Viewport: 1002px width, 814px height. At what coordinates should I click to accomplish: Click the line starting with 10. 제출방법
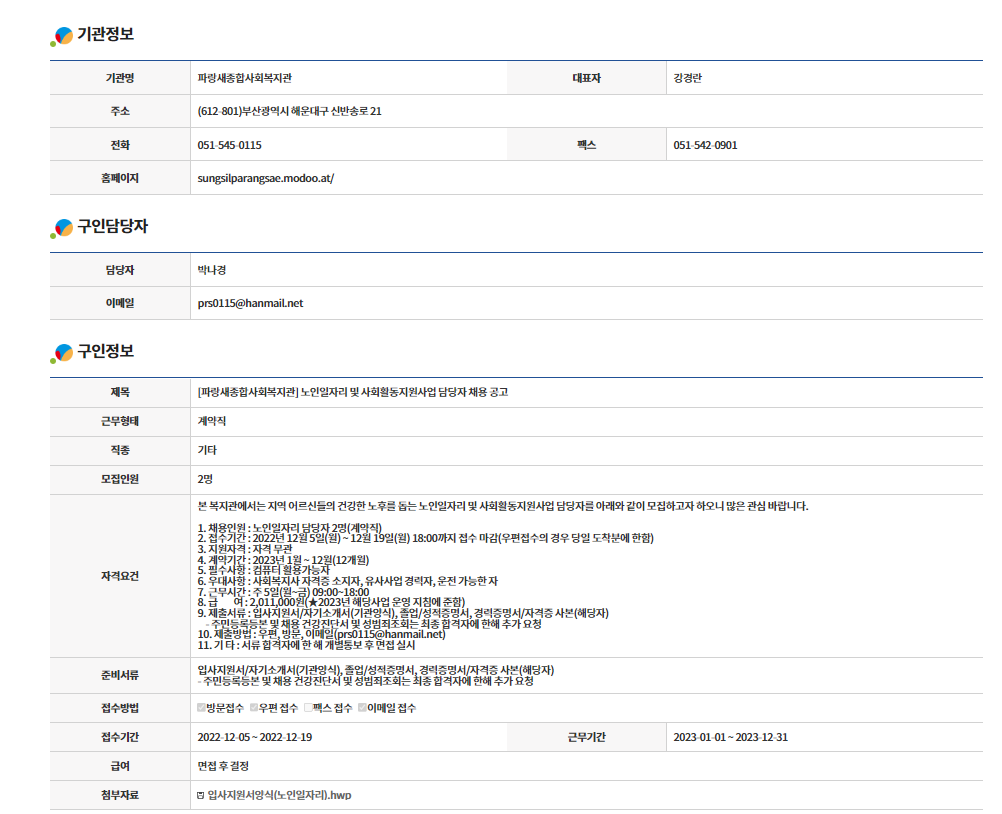[x=321, y=634]
